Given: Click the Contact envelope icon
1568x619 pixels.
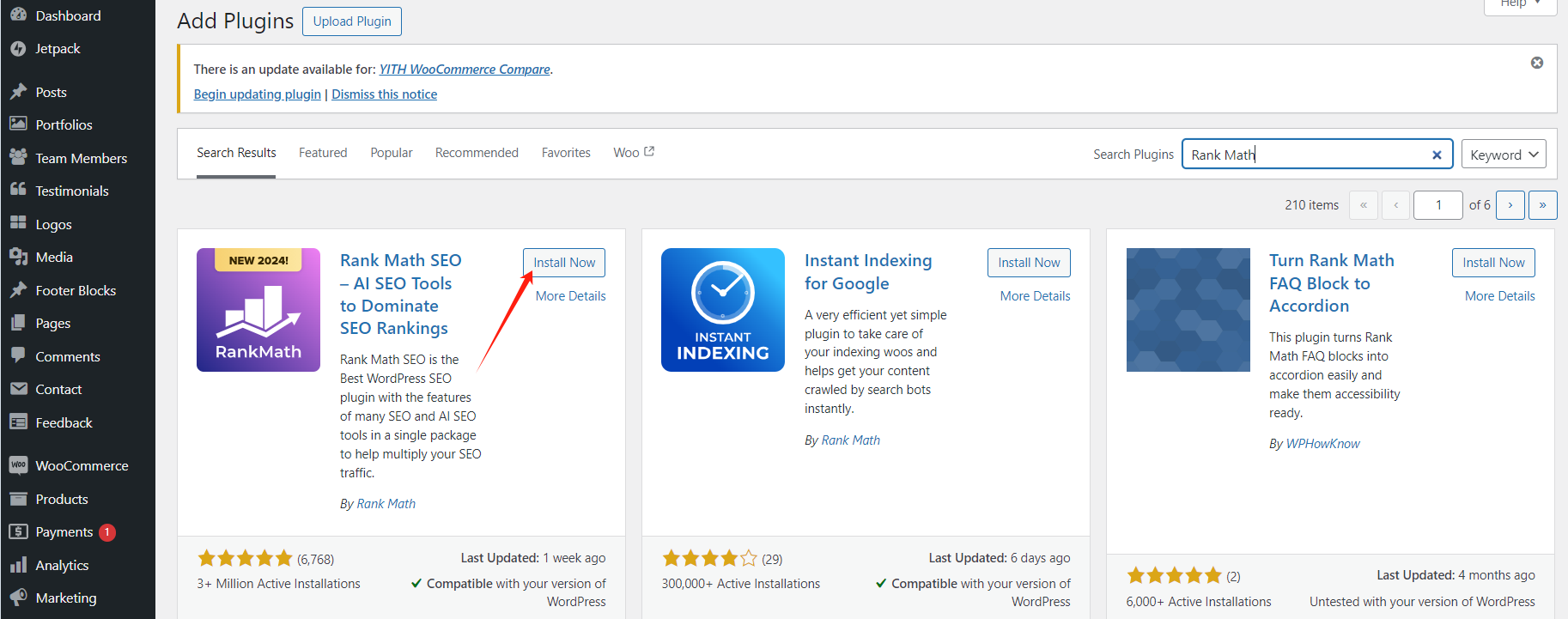Looking at the screenshot, I should point(18,389).
